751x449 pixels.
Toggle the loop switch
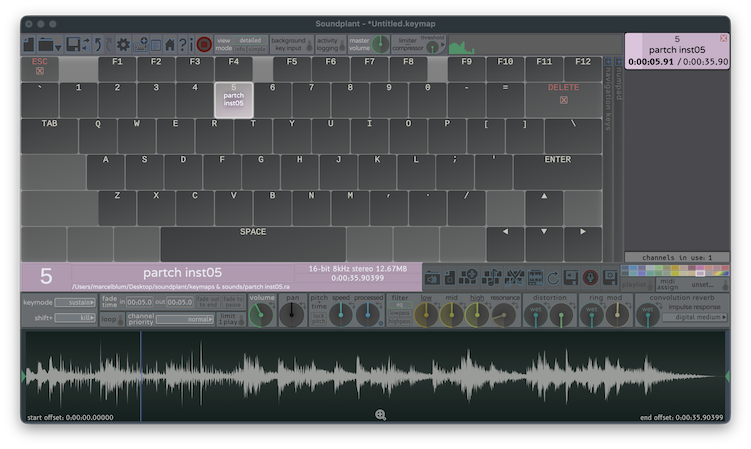click(x=121, y=319)
